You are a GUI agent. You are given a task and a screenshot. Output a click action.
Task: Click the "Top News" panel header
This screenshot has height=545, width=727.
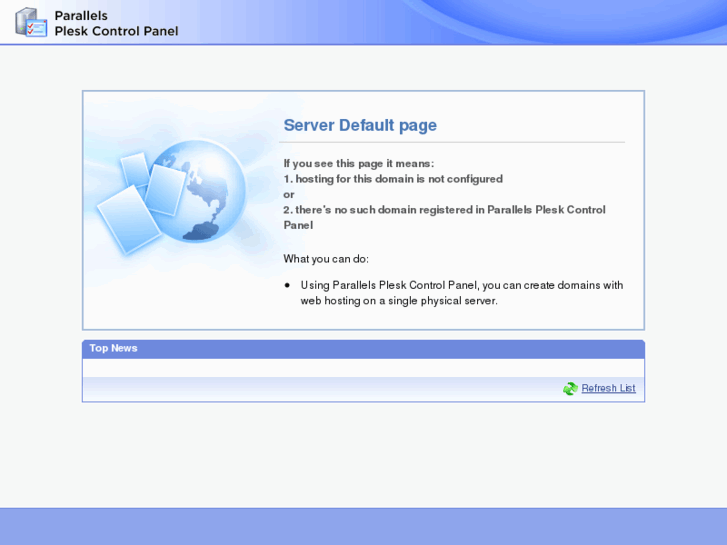point(363,349)
